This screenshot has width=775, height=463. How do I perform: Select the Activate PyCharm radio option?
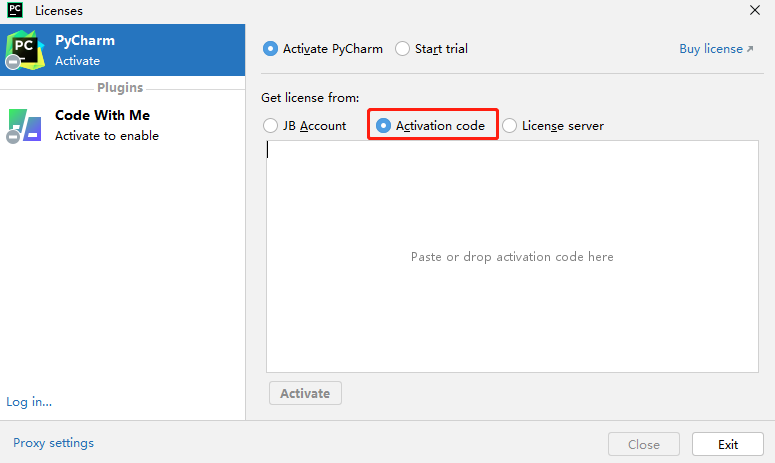pyautogui.click(x=271, y=48)
